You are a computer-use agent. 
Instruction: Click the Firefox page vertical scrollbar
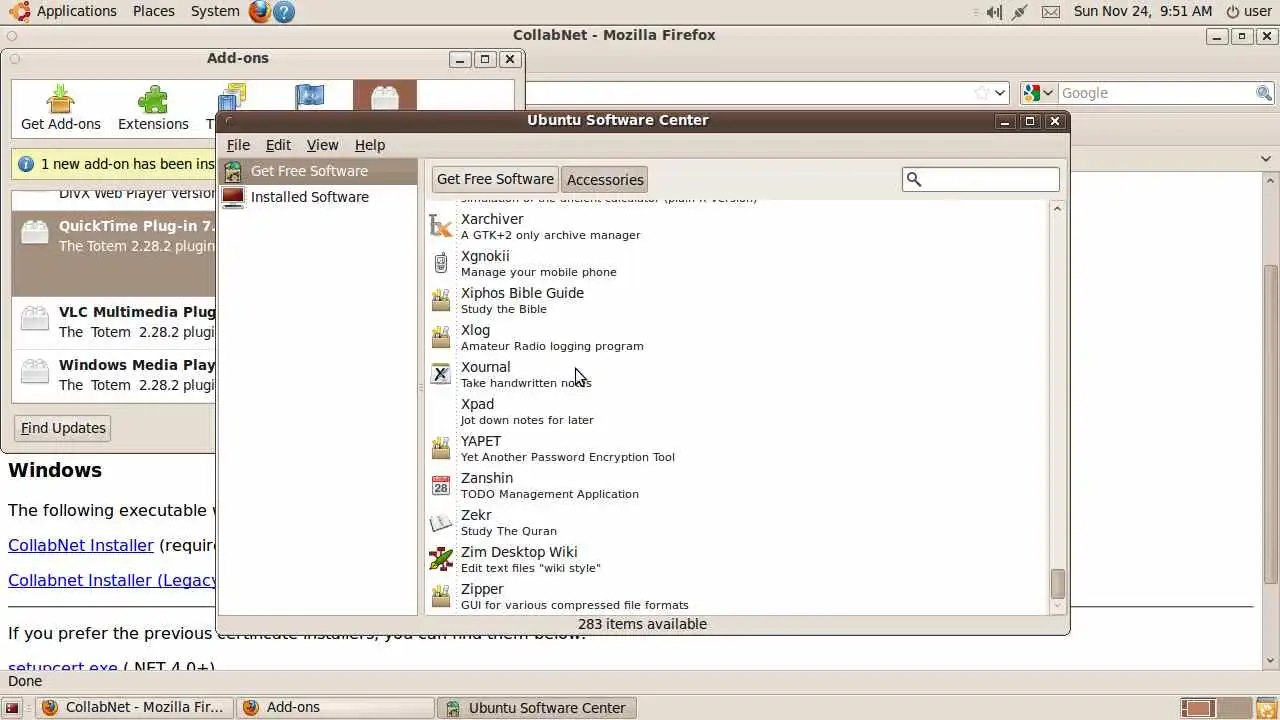[x=1270, y=423]
